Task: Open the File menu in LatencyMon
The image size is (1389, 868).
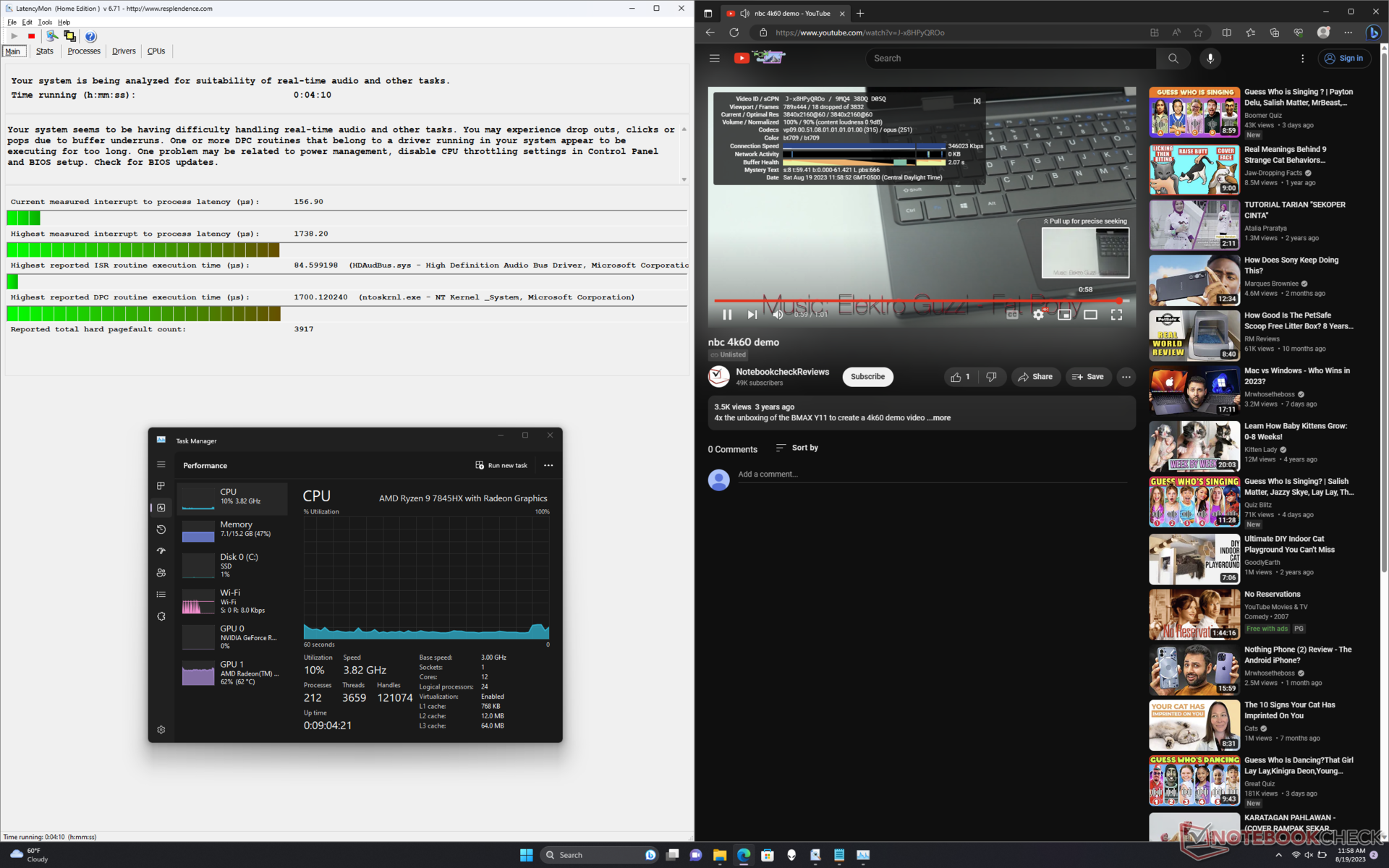Action: [x=12, y=22]
